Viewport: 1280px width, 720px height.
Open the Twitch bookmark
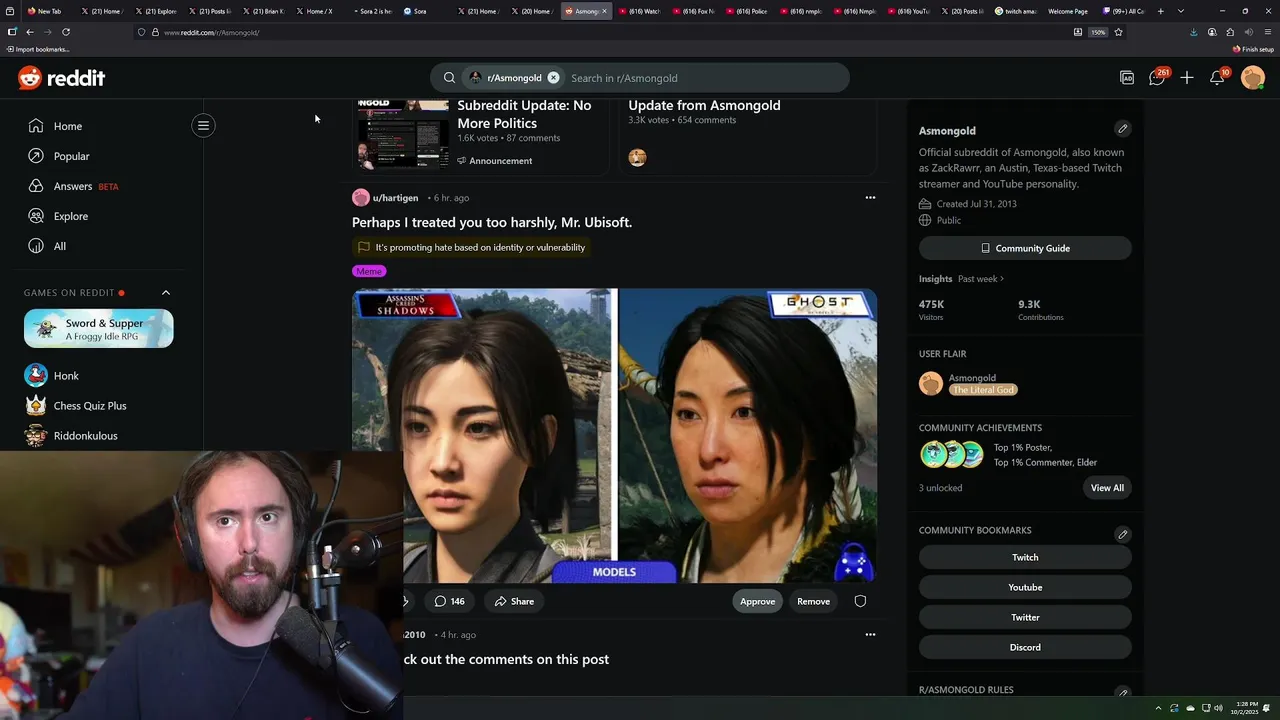(x=1025, y=557)
